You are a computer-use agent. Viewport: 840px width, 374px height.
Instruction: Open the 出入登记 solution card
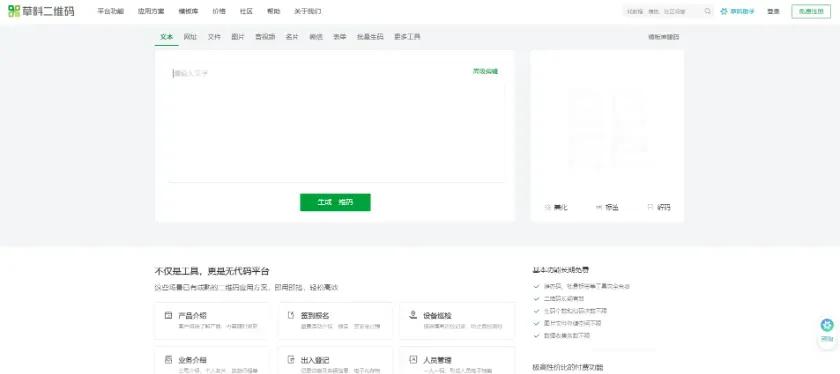click(x=335, y=361)
